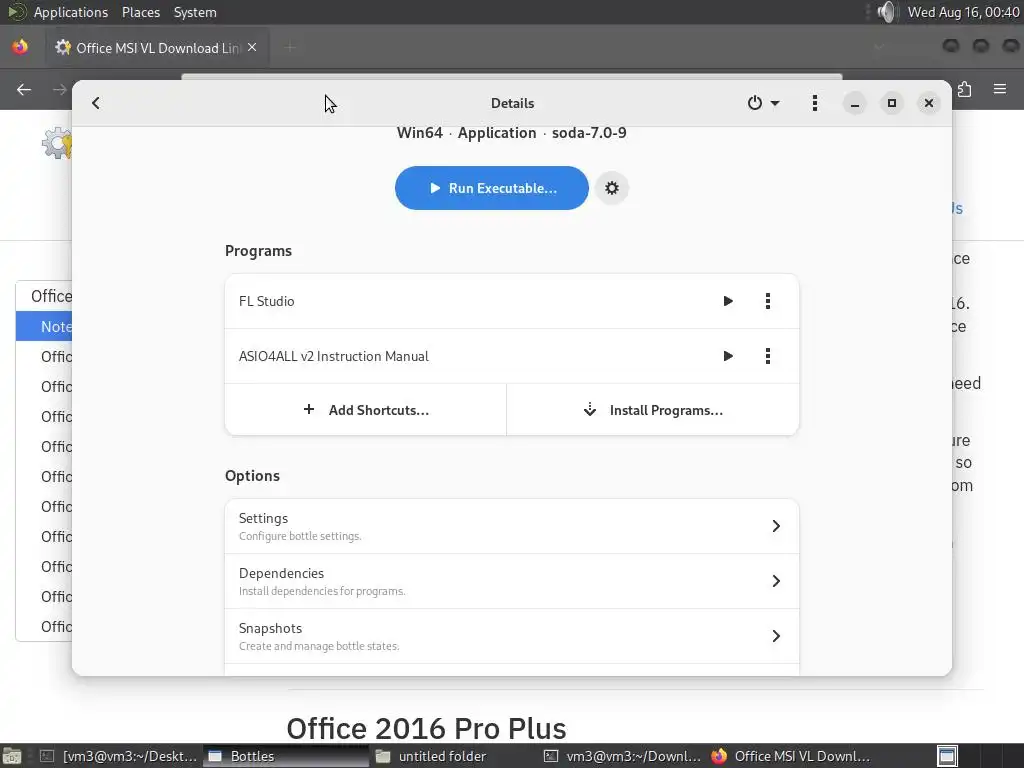Click Firefox back navigation arrow
Image resolution: width=1024 pixels, height=768 pixels.
click(24, 89)
